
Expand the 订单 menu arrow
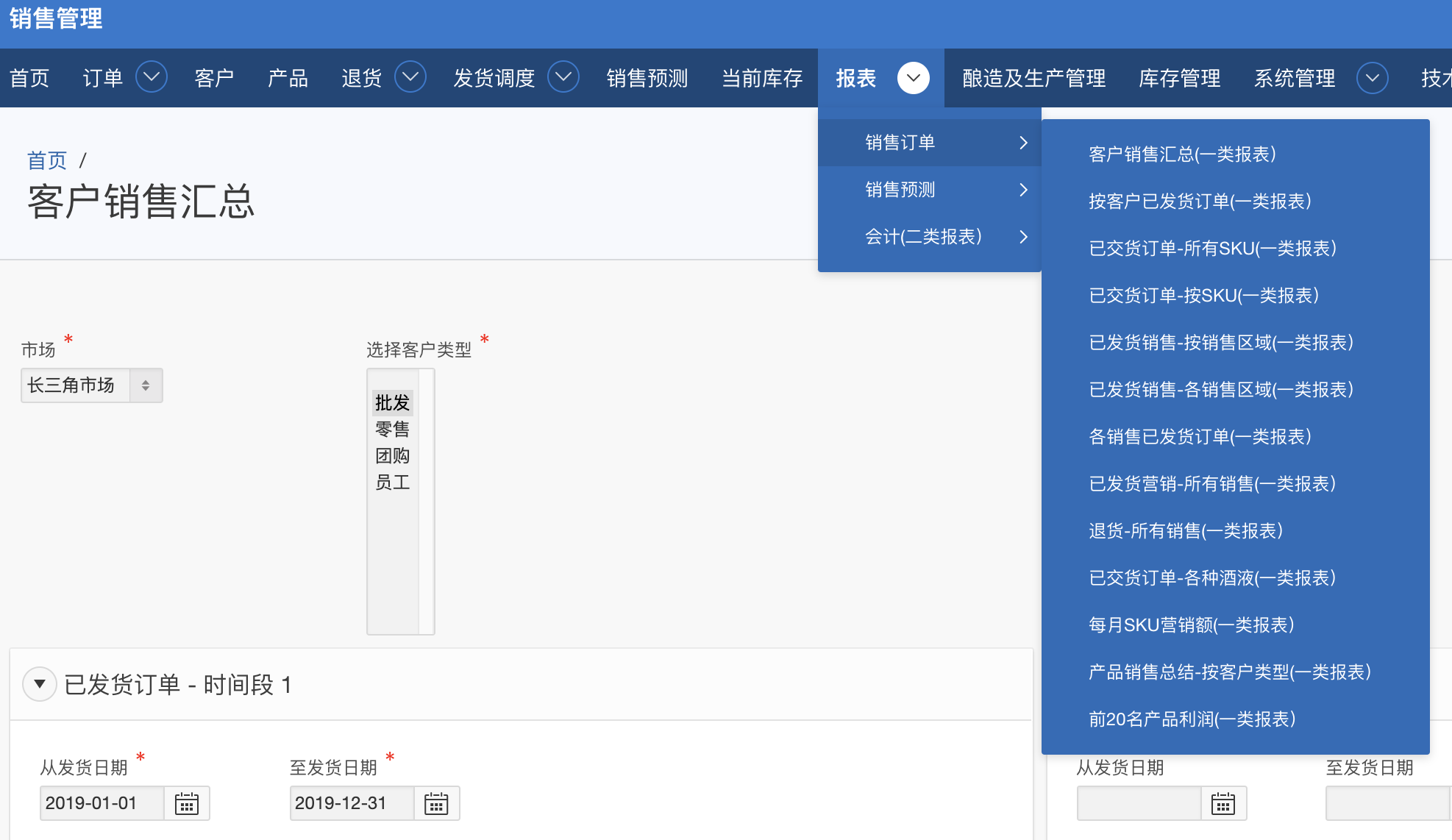tap(152, 77)
